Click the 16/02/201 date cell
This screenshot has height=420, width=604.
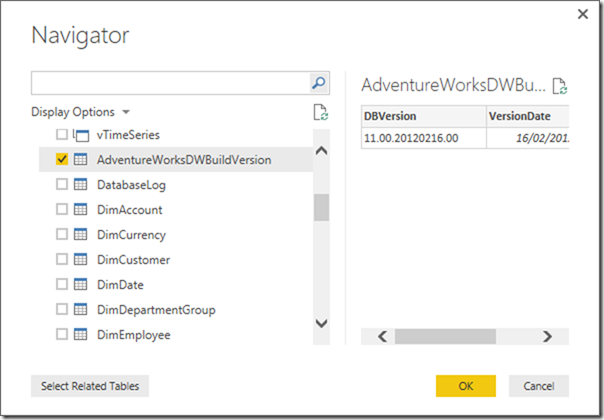[528, 138]
